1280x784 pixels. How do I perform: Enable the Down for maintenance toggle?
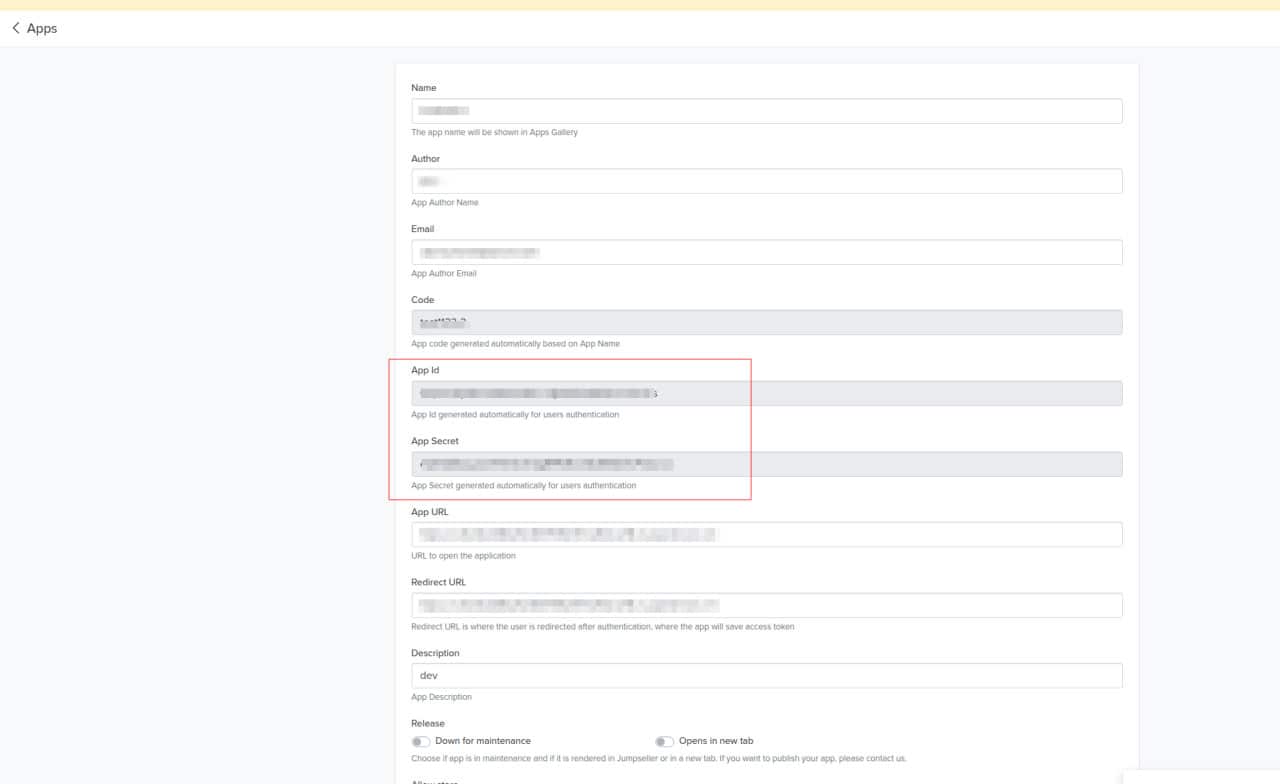(x=421, y=741)
